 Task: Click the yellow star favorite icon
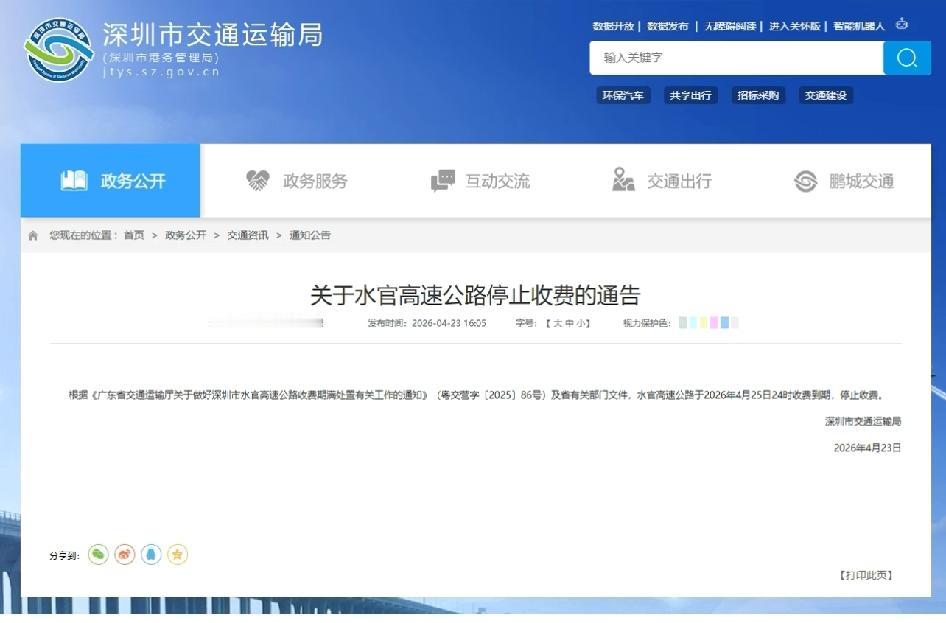pos(177,553)
